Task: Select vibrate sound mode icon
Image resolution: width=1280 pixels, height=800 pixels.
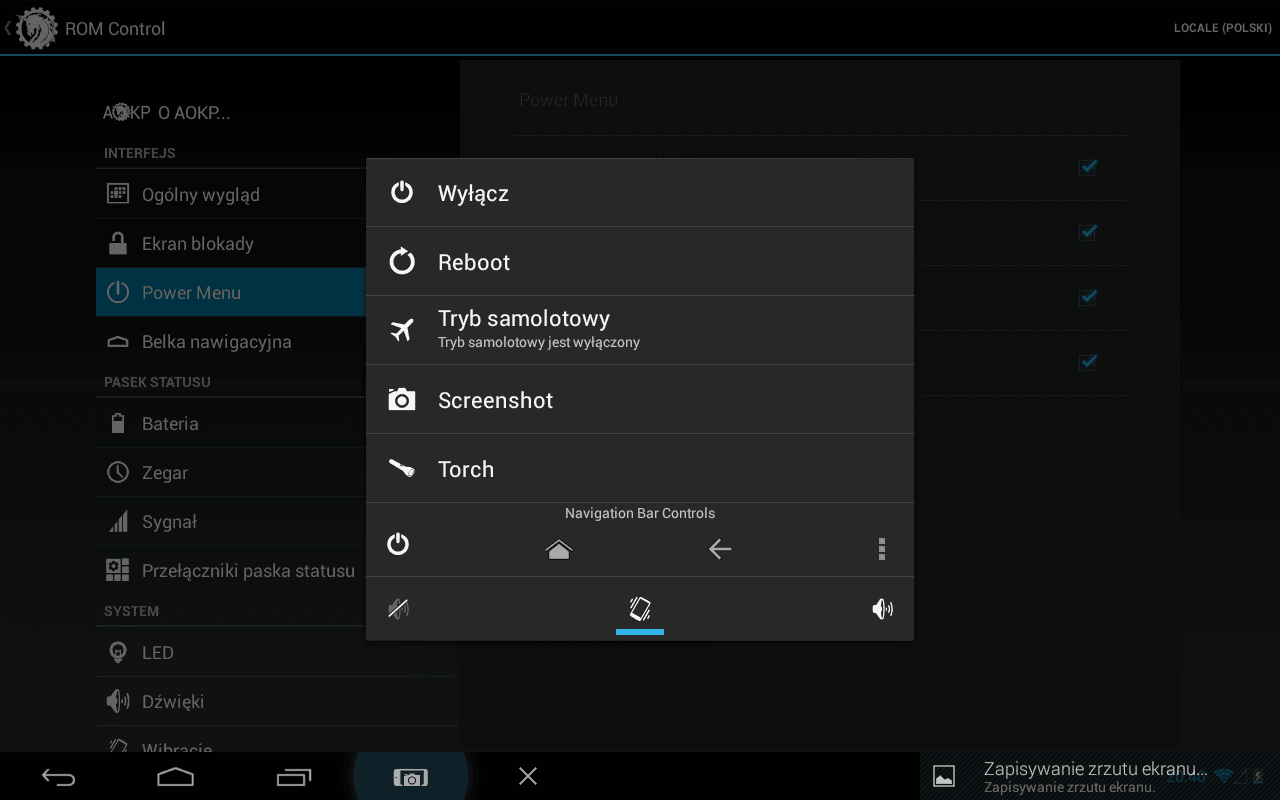Action: (640, 608)
